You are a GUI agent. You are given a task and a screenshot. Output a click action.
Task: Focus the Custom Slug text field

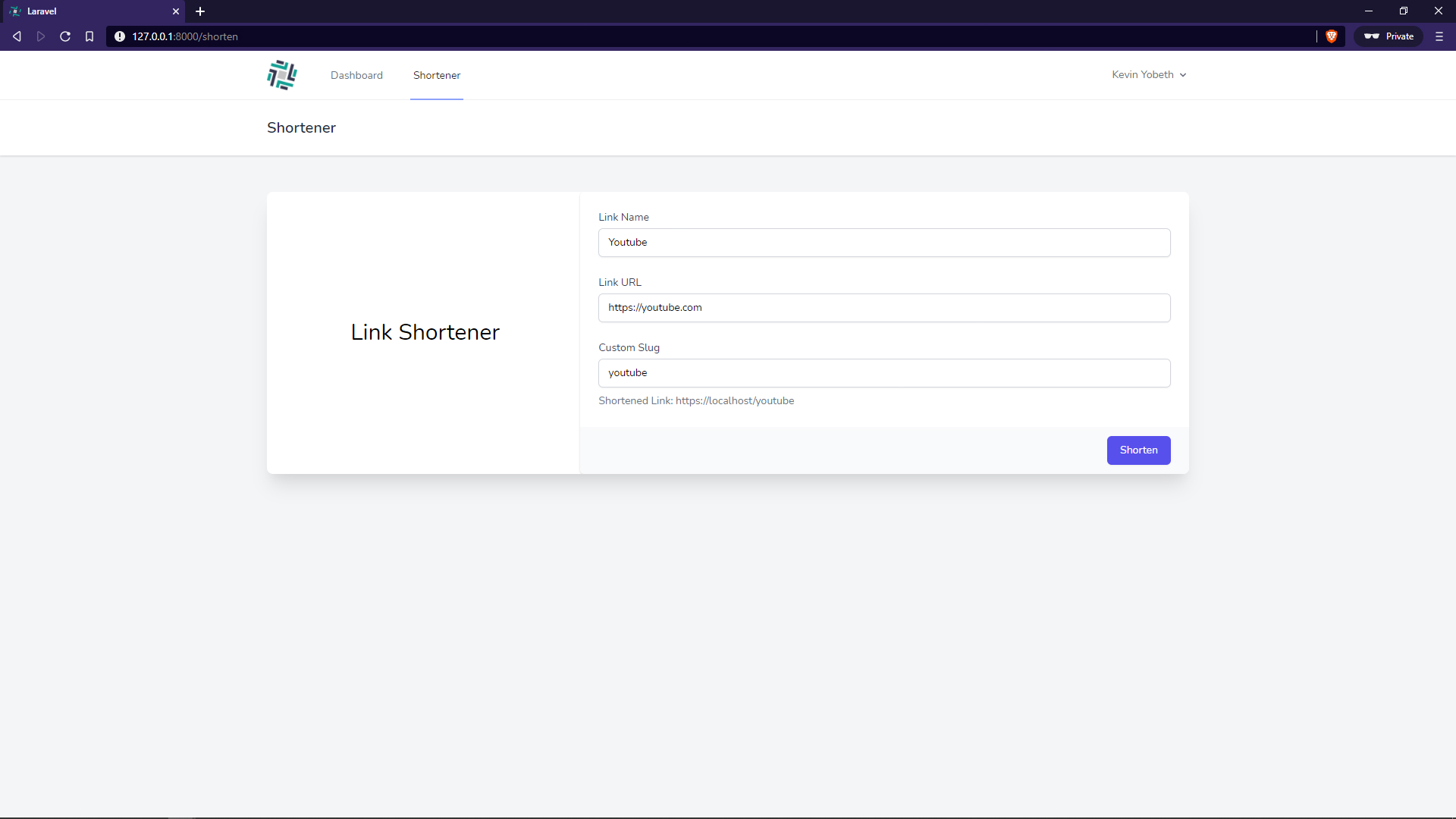click(x=883, y=373)
